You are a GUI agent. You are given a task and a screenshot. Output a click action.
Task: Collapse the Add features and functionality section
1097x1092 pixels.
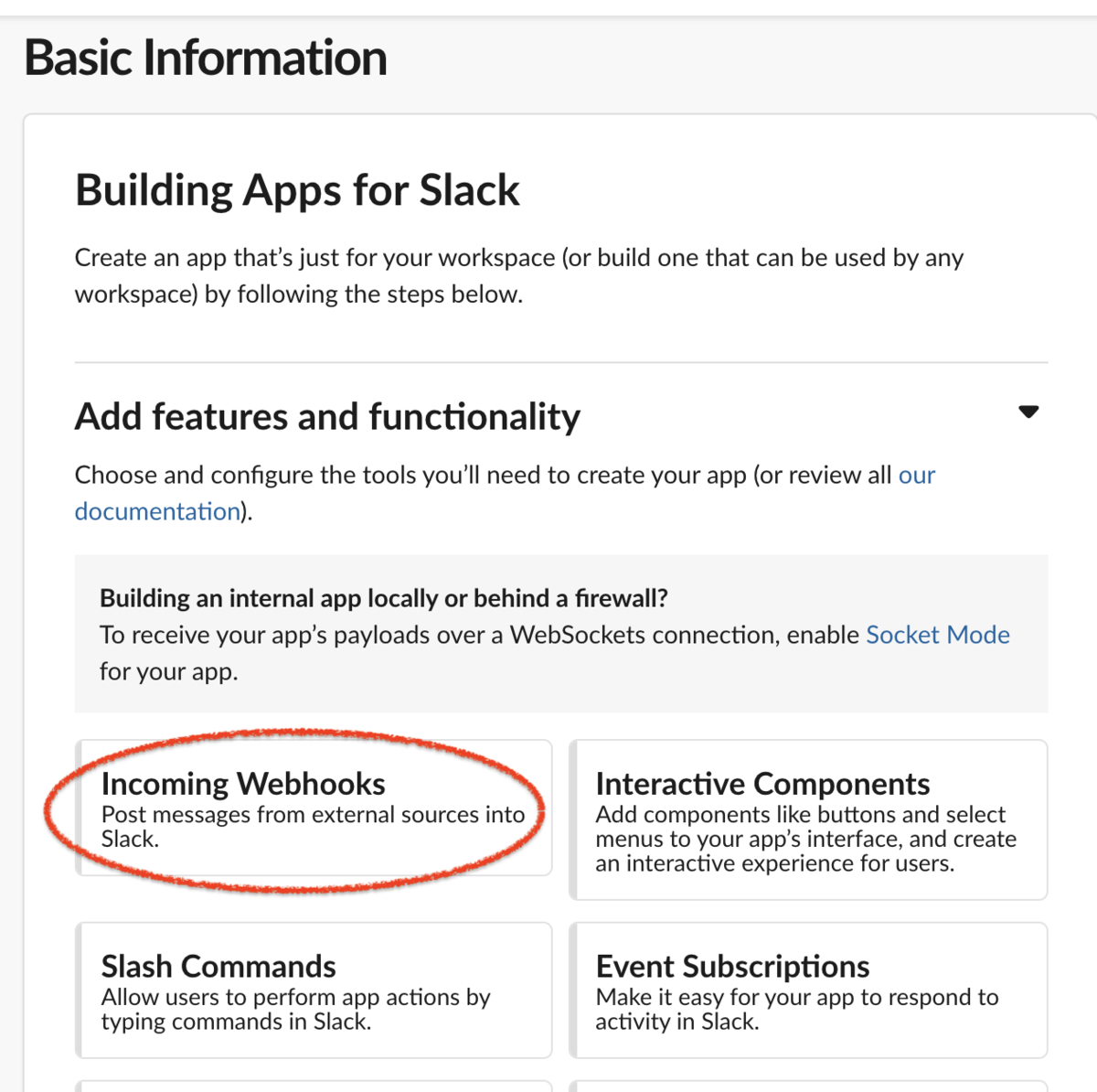(x=1028, y=412)
